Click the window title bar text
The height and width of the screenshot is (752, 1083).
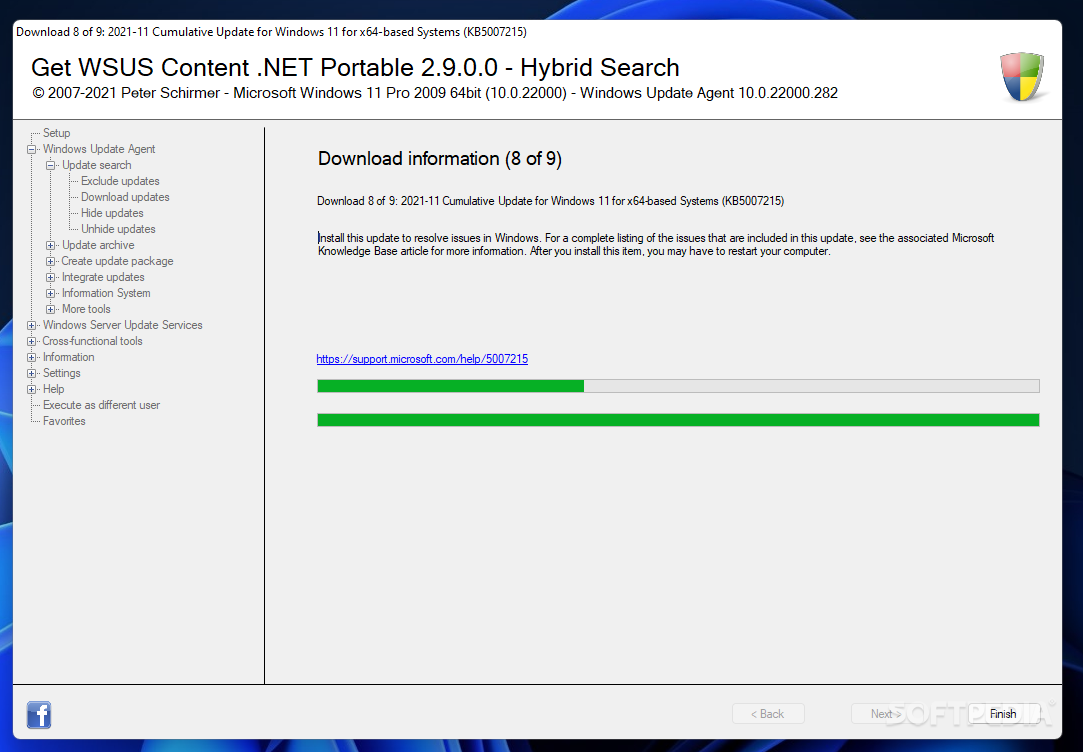tap(271, 32)
